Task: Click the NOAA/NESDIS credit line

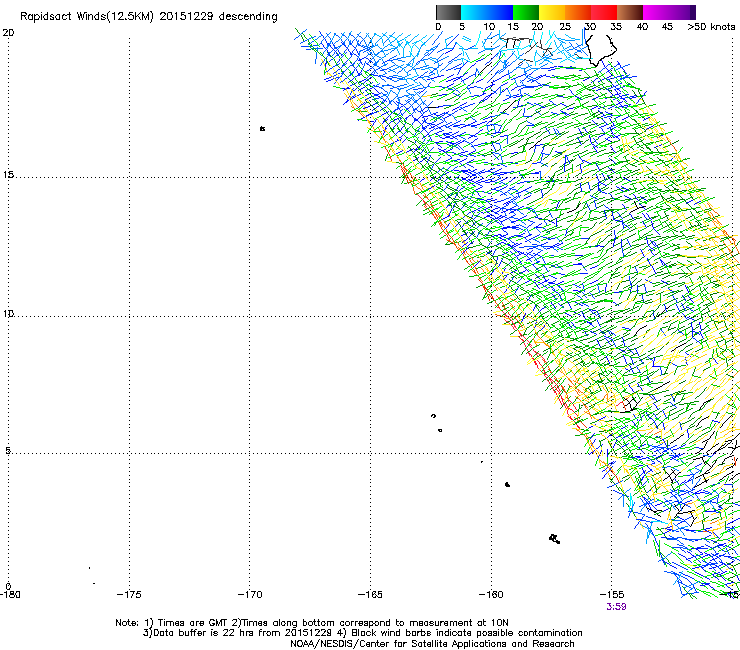Action: tap(432, 644)
